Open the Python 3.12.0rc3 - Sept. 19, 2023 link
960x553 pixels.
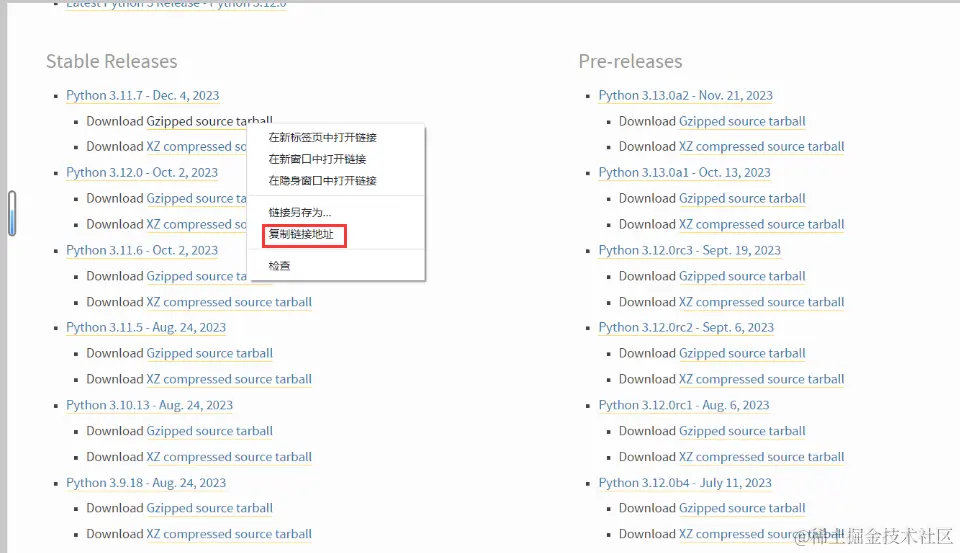(x=689, y=250)
